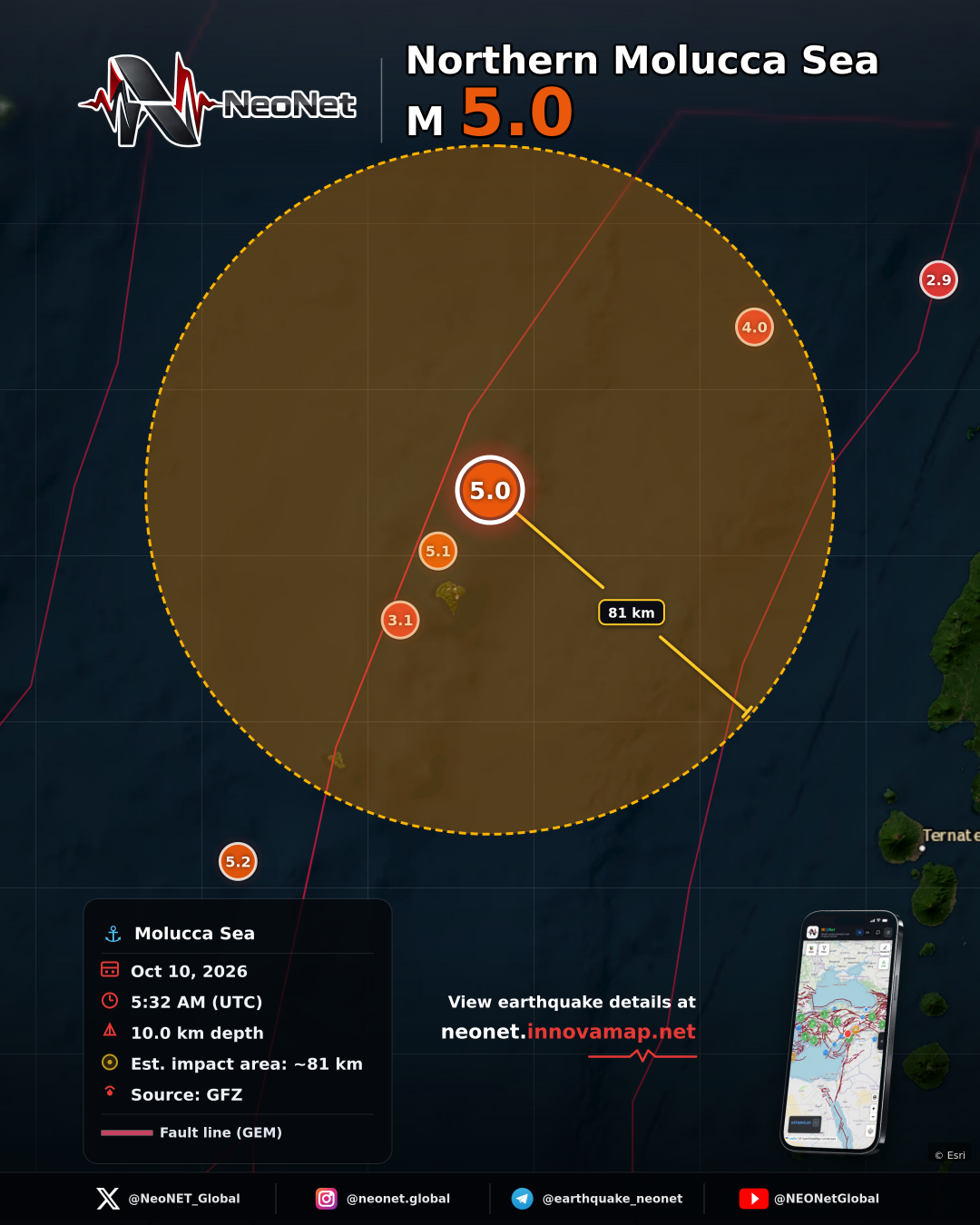The width and height of the screenshot is (980, 1225).
Task: Click the Esri attribution
Action: 950,1155
